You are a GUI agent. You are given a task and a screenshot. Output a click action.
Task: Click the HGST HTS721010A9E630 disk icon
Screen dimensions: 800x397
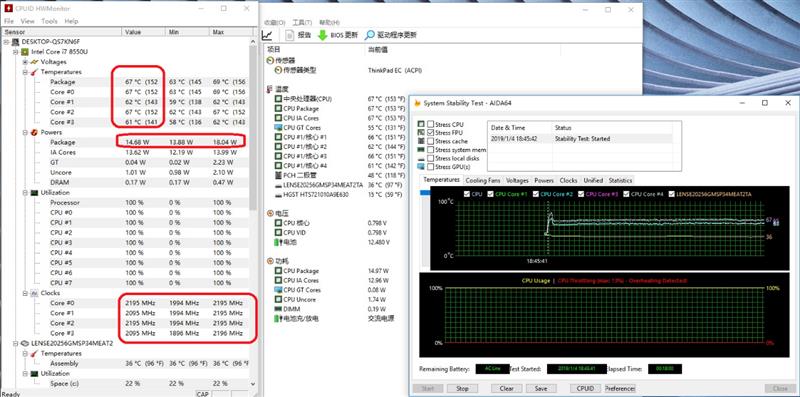tap(278, 194)
